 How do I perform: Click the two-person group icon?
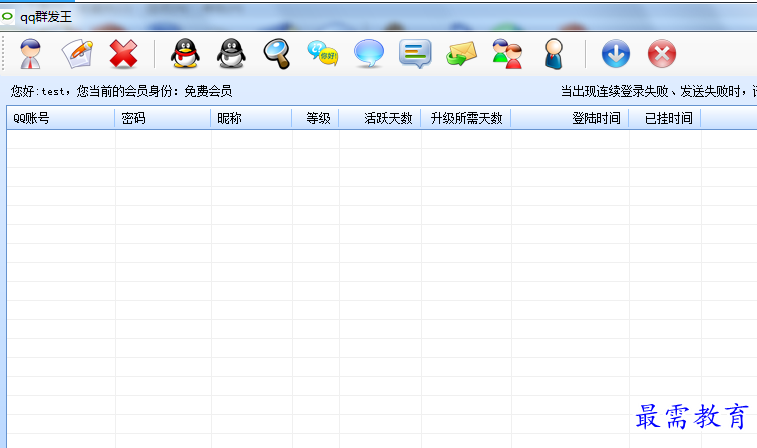[x=507, y=54]
